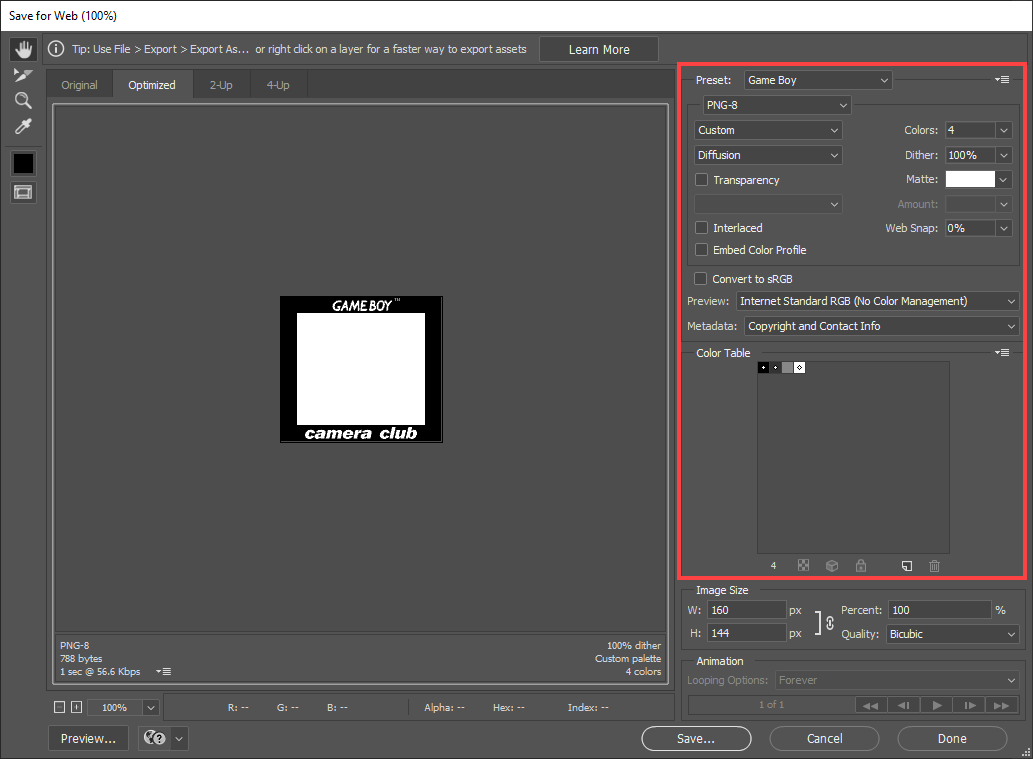Image resolution: width=1033 pixels, height=759 pixels.
Task: Enable the Transparency checkbox
Action: click(x=702, y=180)
